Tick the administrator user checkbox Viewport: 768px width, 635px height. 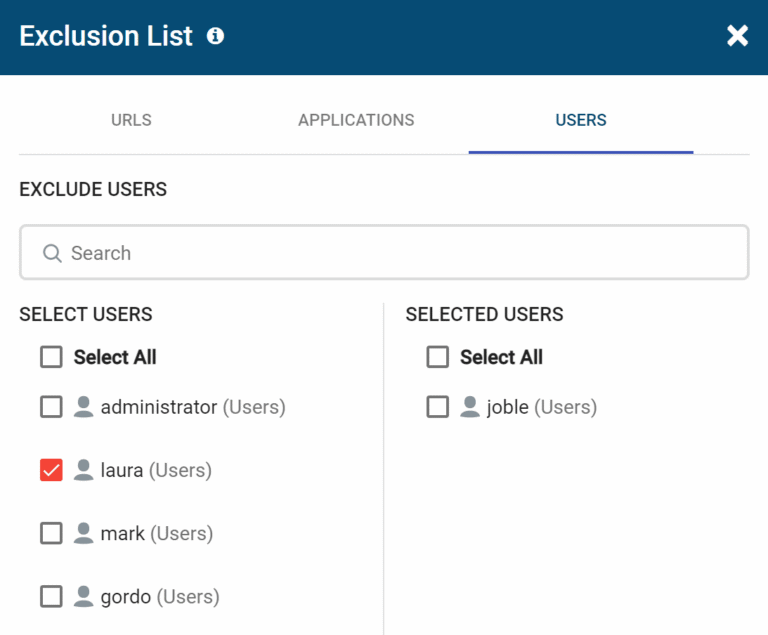(x=51, y=407)
